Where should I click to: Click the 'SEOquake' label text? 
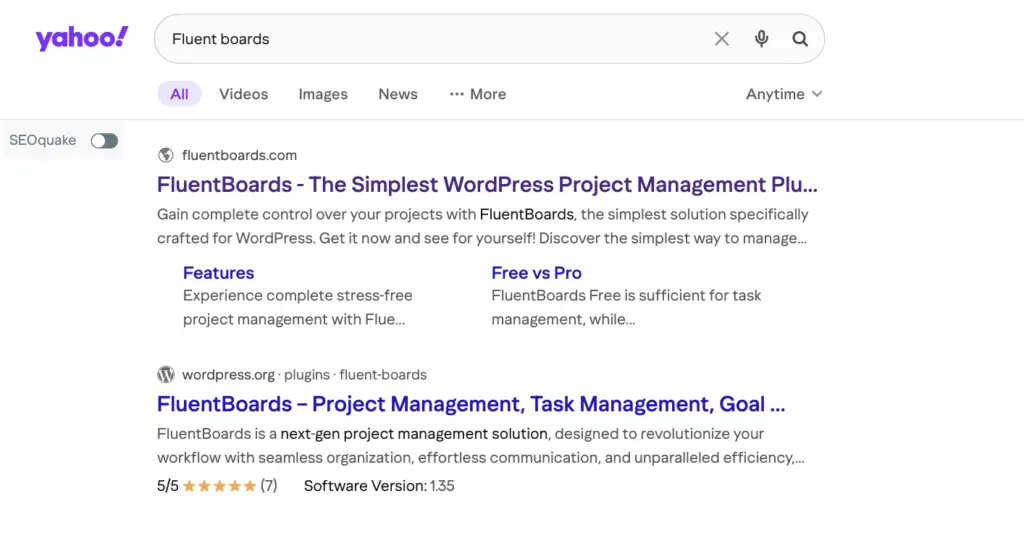tap(42, 140)
